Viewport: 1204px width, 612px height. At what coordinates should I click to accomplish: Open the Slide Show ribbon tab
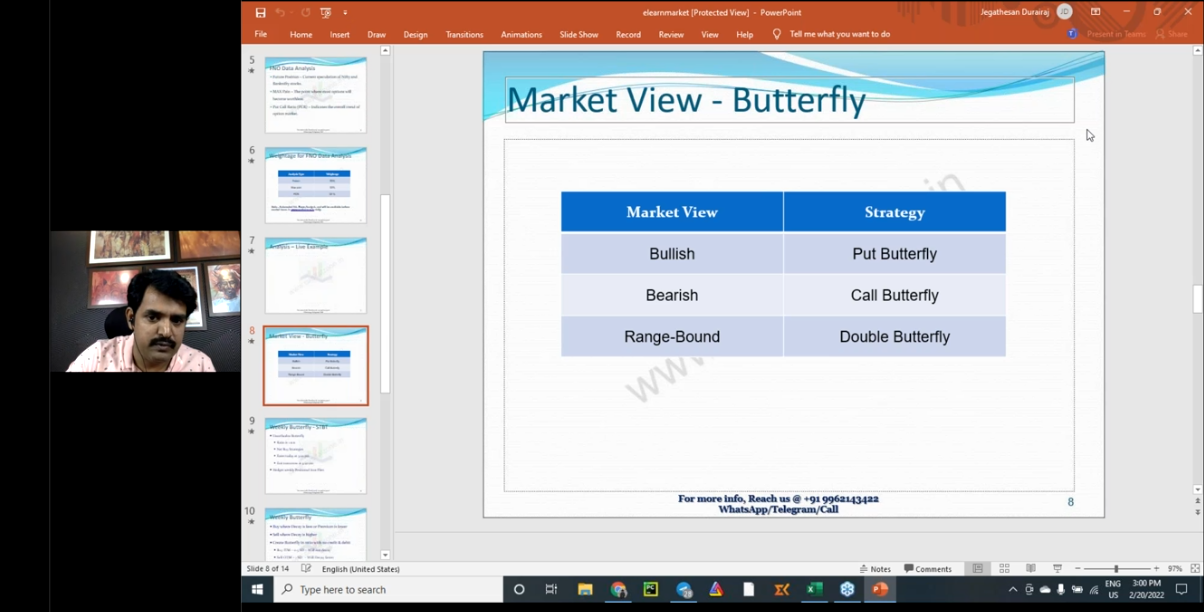pyautogui.click(x=578, y=33)
